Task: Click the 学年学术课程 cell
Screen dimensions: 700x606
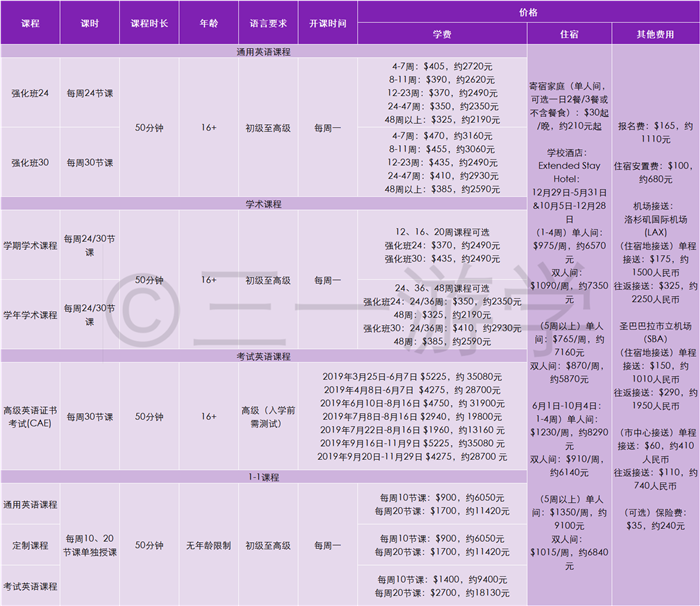Action: [30, 315]
